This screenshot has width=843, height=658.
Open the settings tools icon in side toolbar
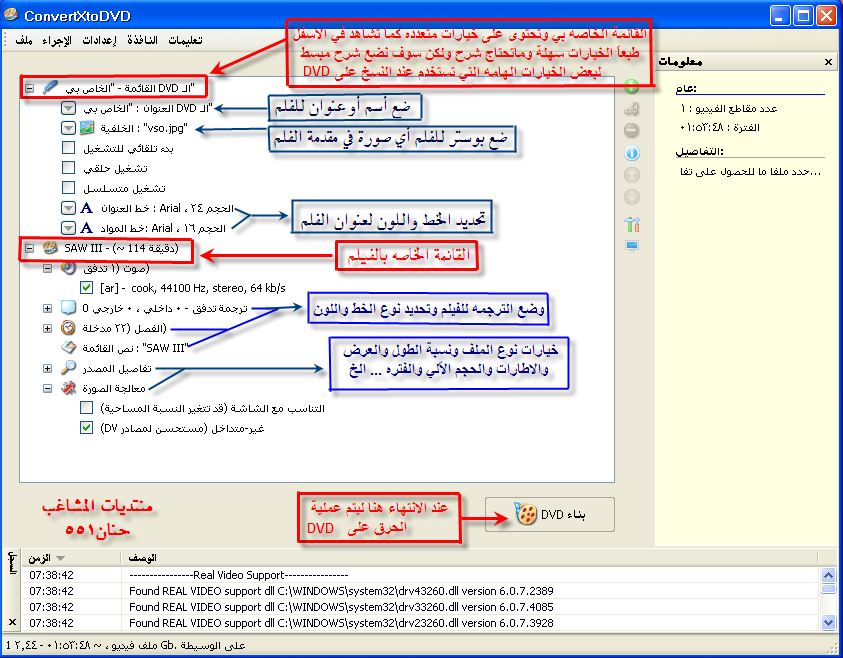pyautogui.click(x=631, y=224)
